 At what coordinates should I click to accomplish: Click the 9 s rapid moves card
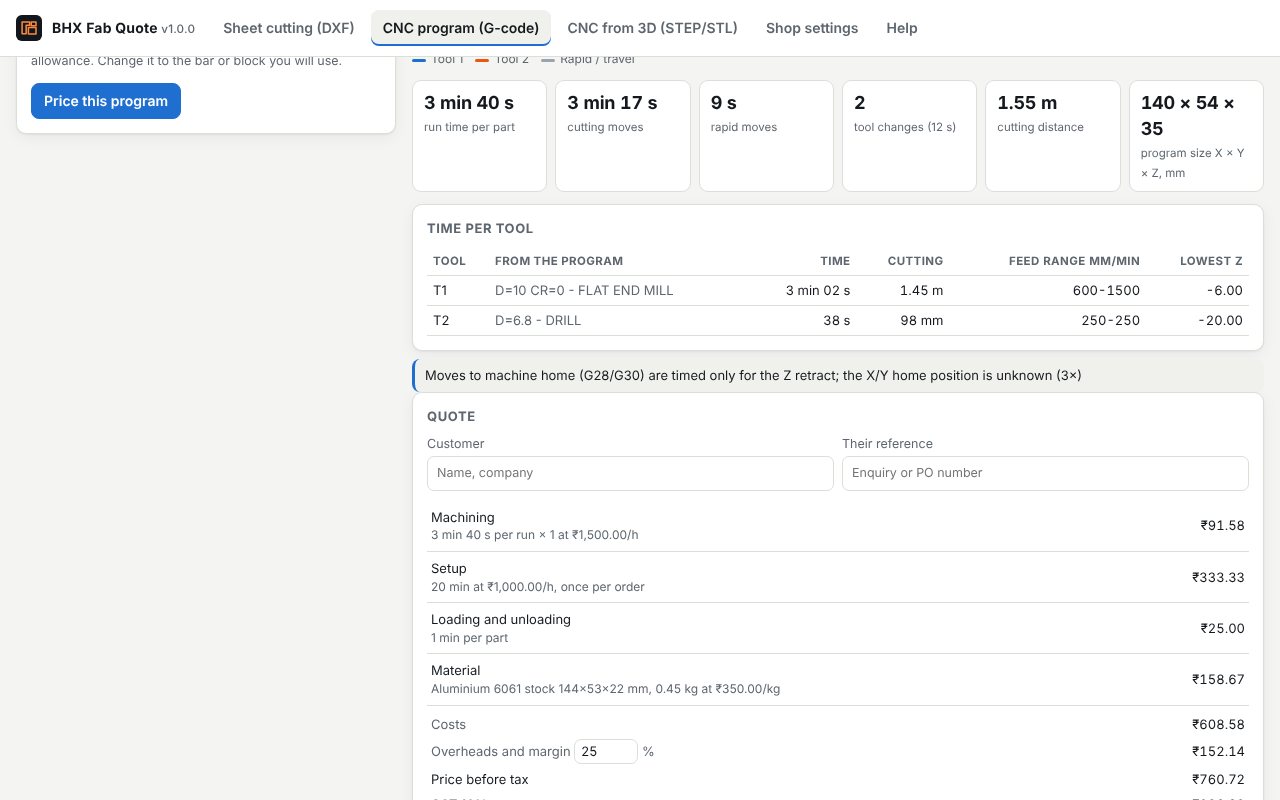(x=766, y=136)
